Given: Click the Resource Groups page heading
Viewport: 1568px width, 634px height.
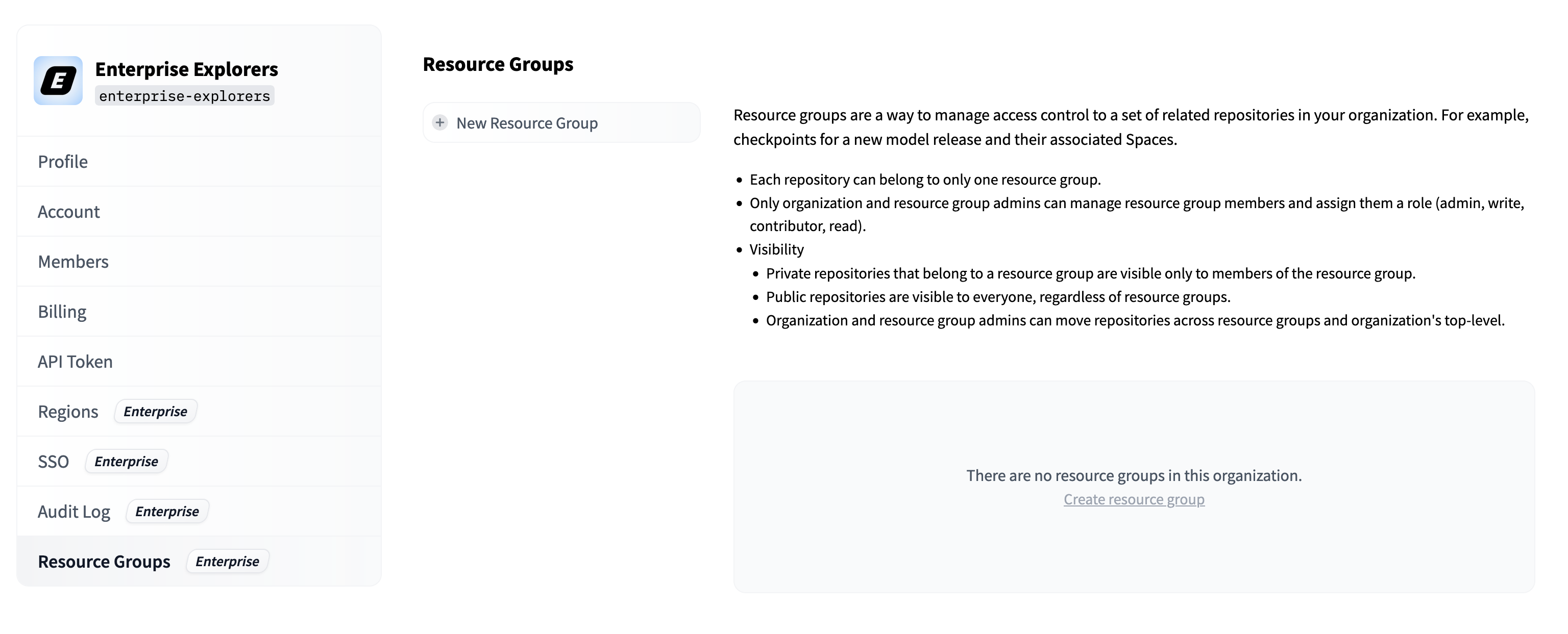Looking at the screenshot, I should click(498, 64).
